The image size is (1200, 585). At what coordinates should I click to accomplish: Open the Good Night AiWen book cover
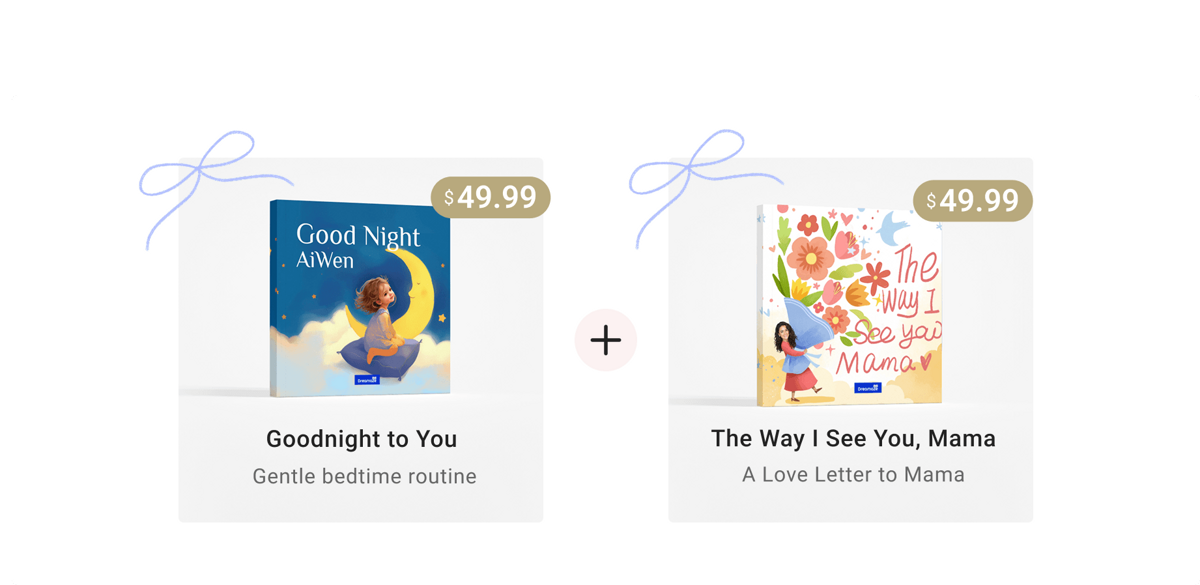(x=360, y=298)
